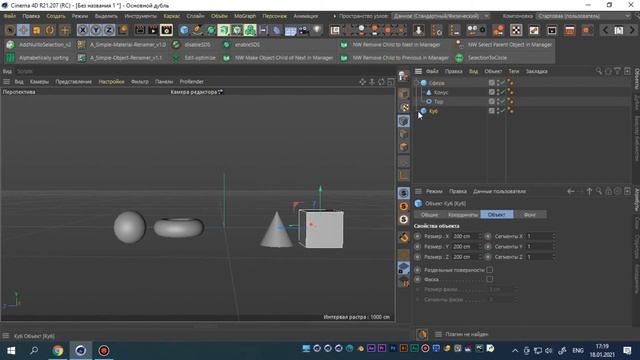Select the Spline Pen tool icon
The height and width of the screenshot is (360, 640).
click(198, 30)
